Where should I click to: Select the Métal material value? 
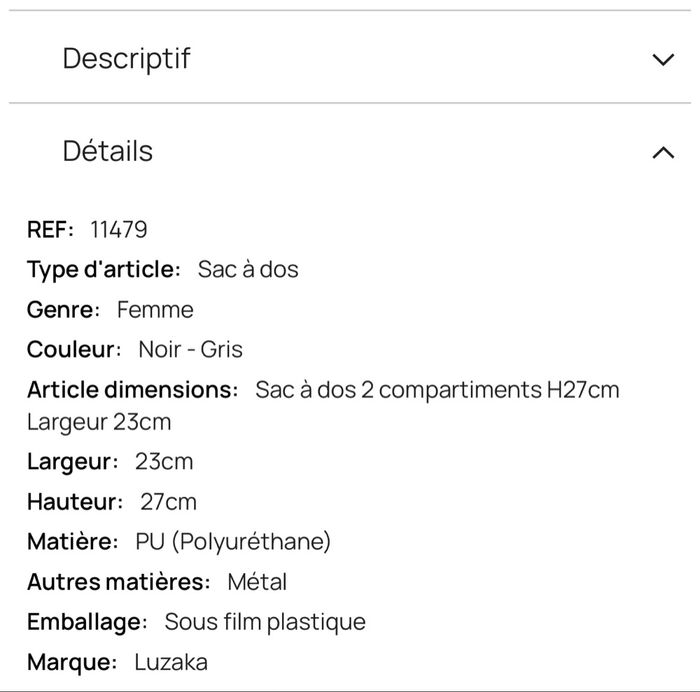click(x=257, y=582)
